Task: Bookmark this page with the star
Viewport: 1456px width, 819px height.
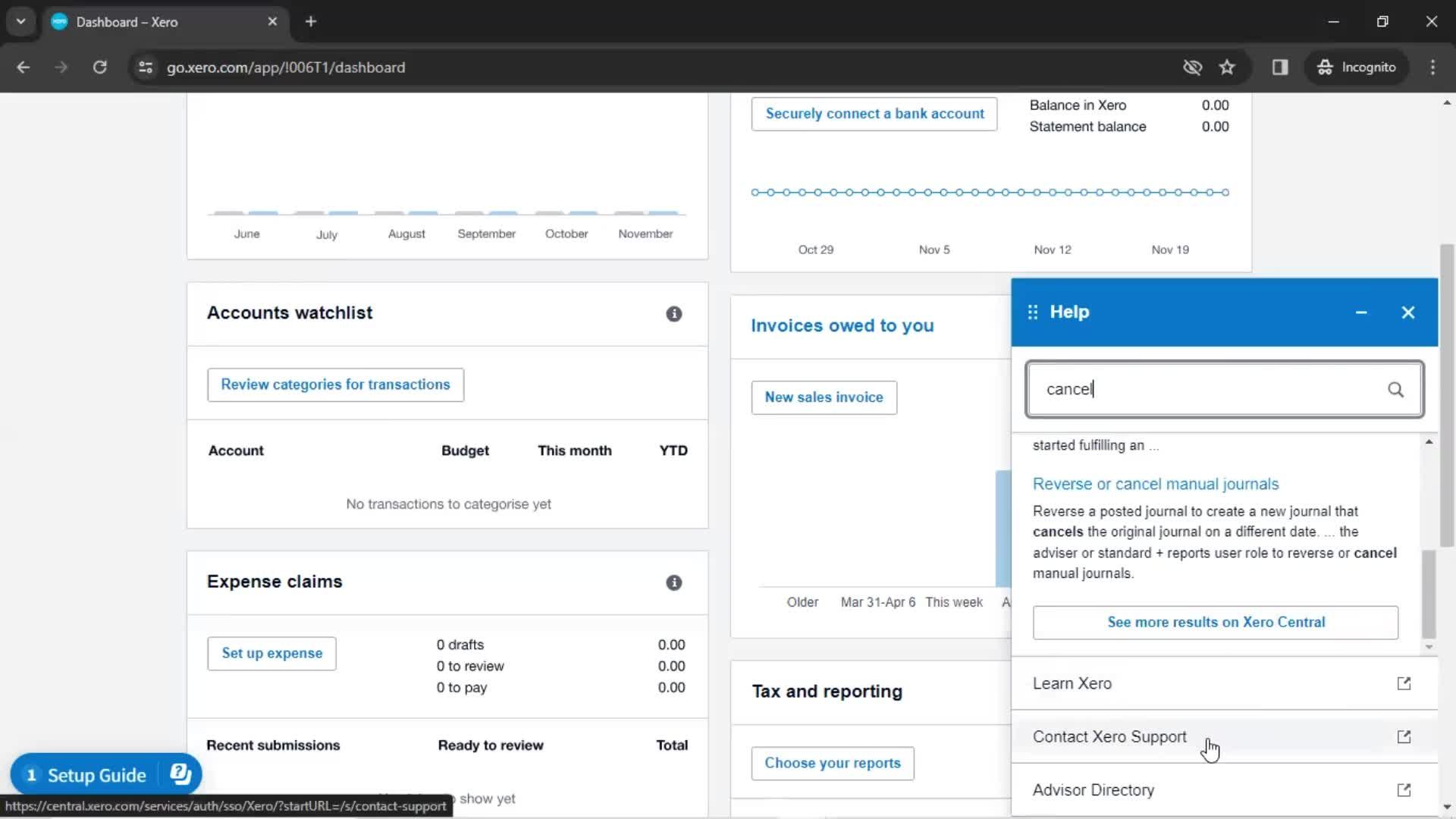Action: tap(1227, 67)
